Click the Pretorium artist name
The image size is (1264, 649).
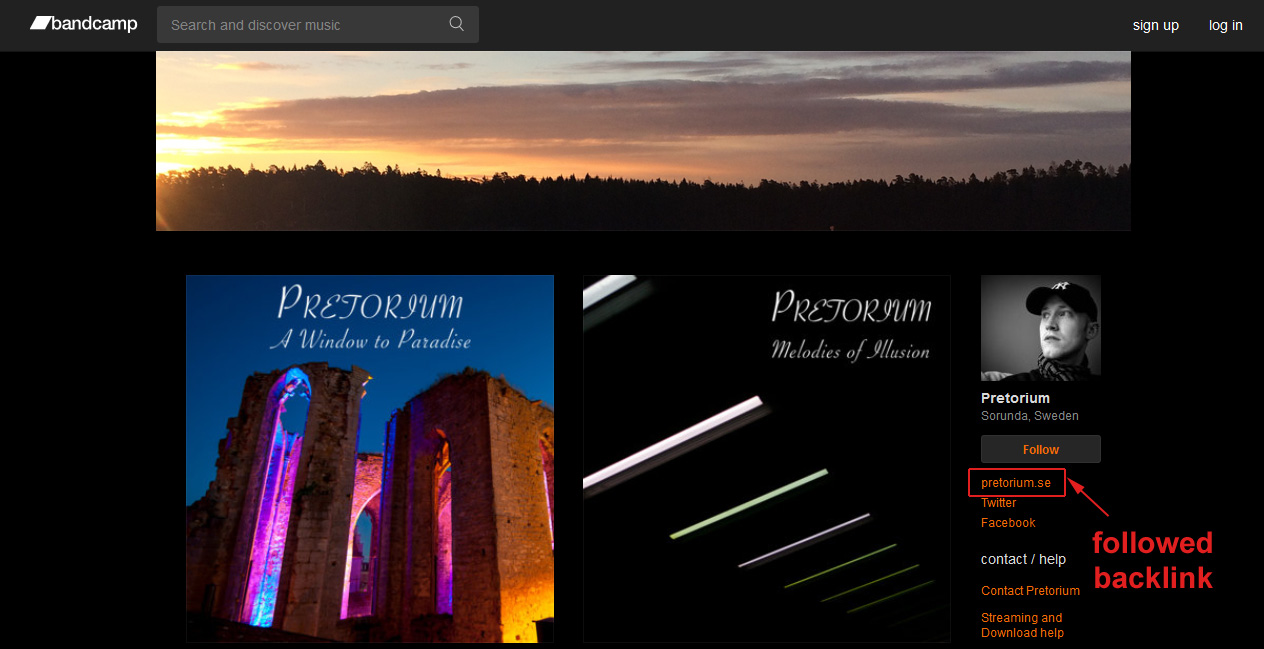1015,398
